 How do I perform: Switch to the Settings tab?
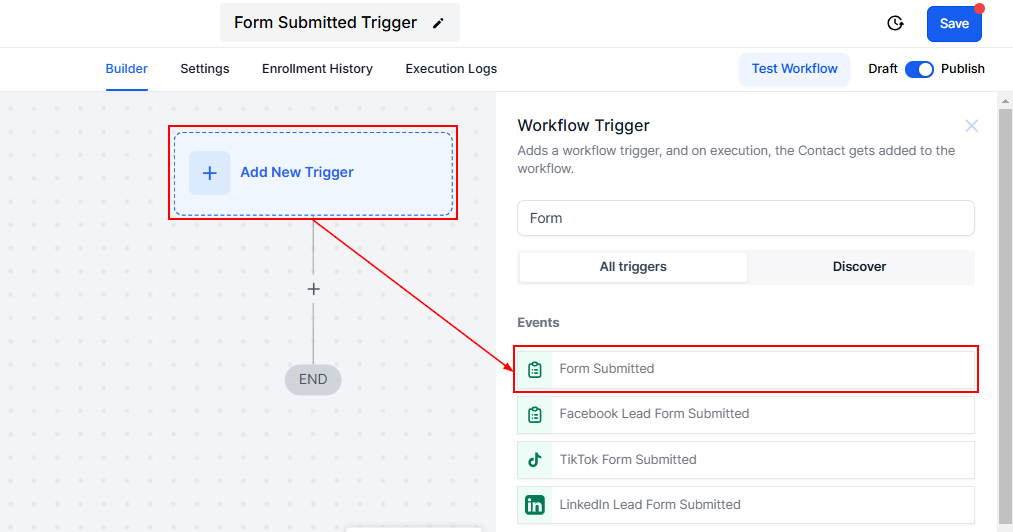(205, 69)
